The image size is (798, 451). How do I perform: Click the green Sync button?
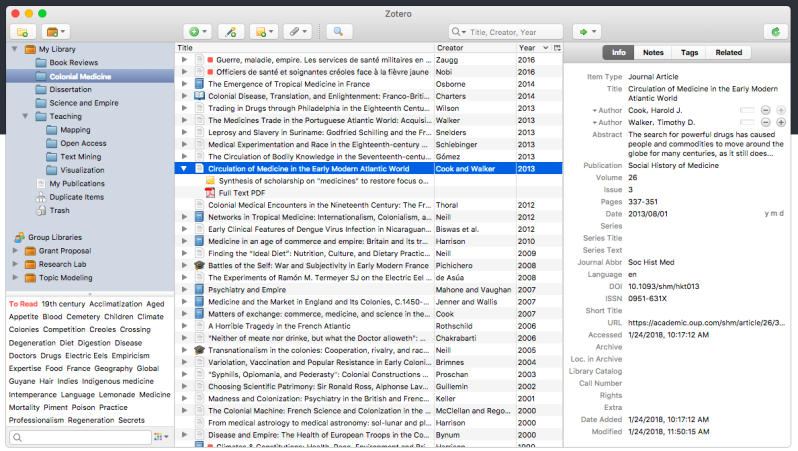pos(776,32)
